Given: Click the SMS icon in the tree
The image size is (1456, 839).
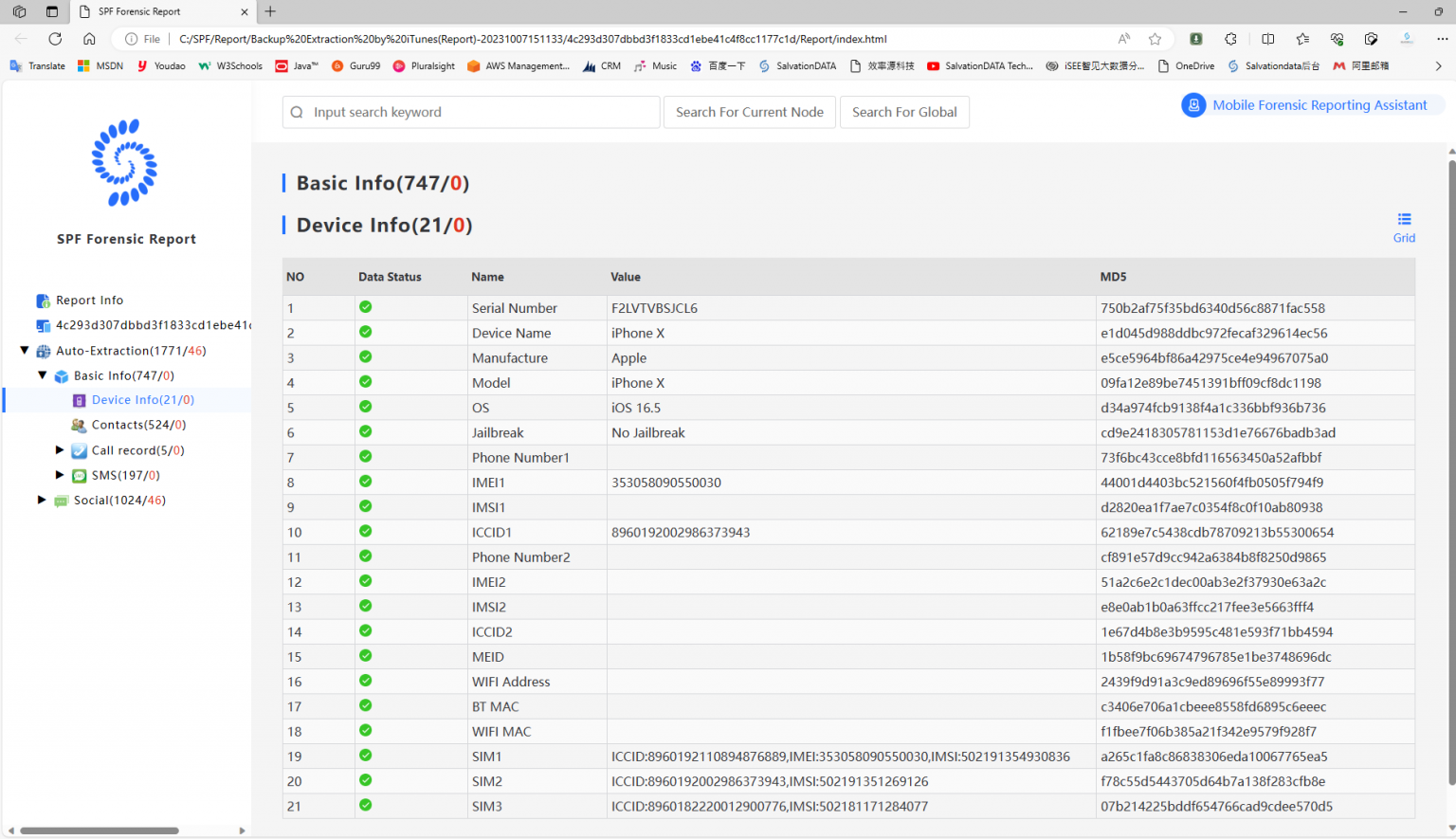Looking at the screenshot, I should click(79, 475).
